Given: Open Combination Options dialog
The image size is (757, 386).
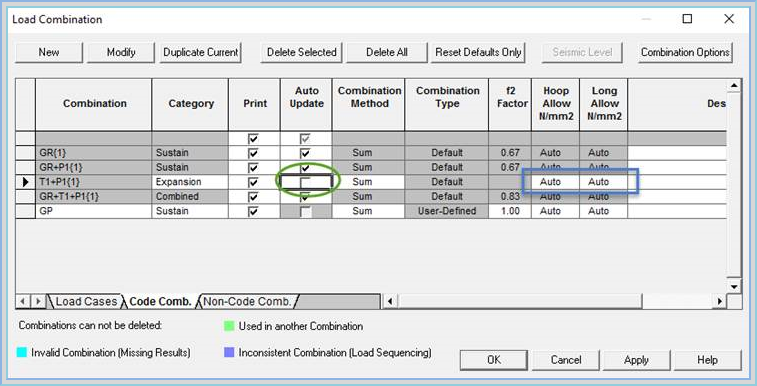Looking at the screenshot, I should (x=685, y=52).
